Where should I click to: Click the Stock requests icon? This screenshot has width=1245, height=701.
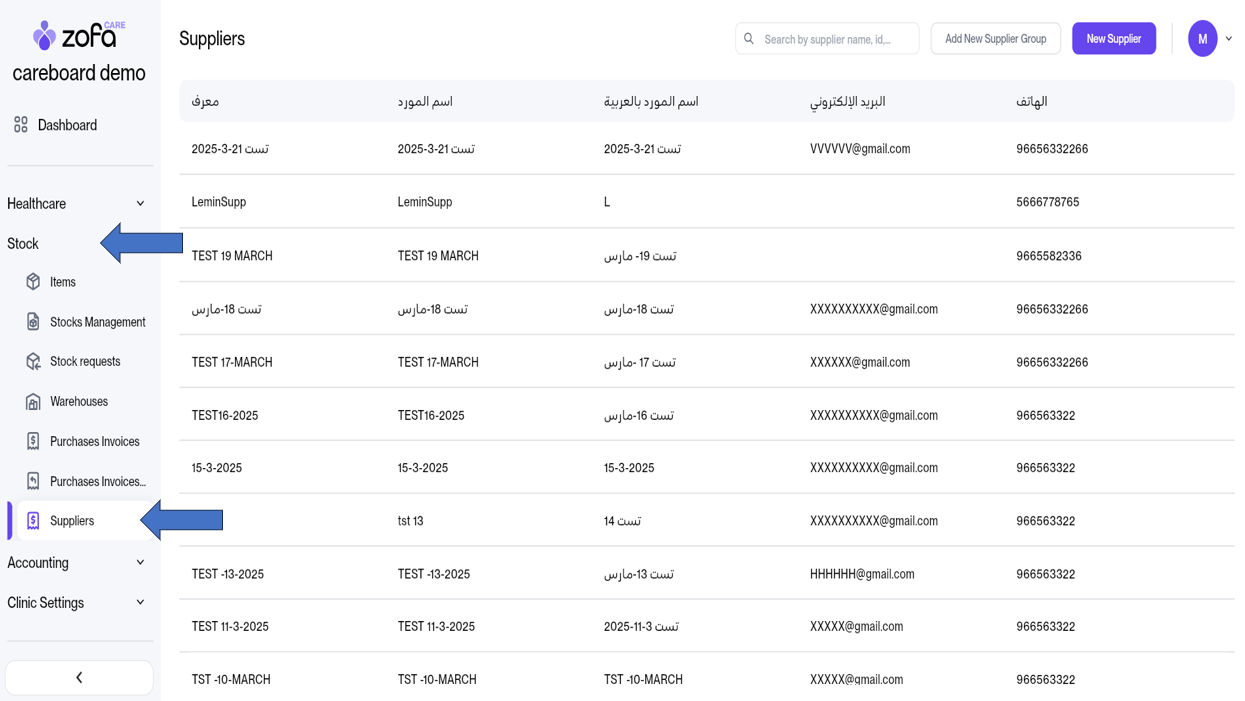(x=33, y=362)
